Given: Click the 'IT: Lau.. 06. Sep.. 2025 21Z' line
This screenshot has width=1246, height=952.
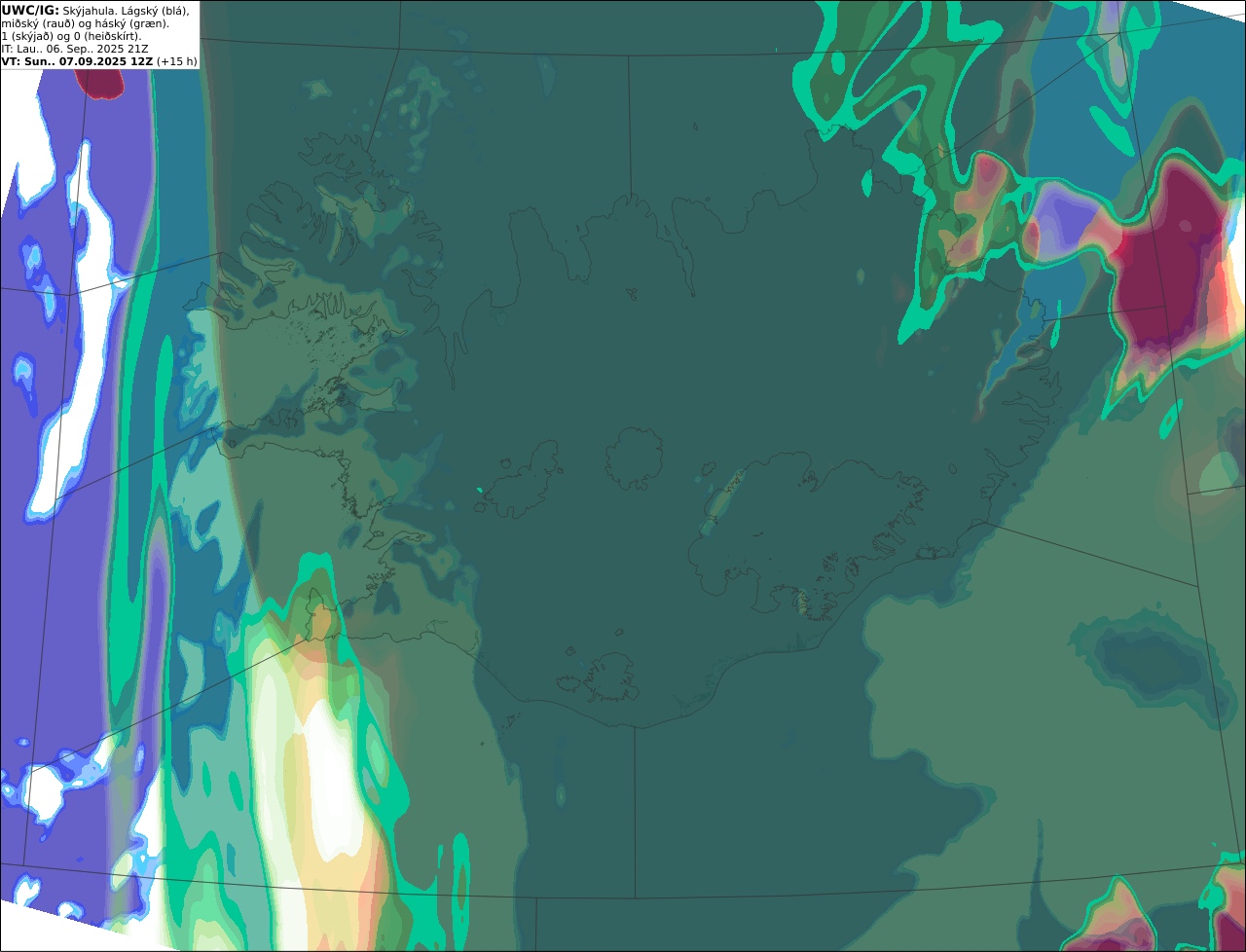Looking at the screenshot, I should [x=75, y=49].
